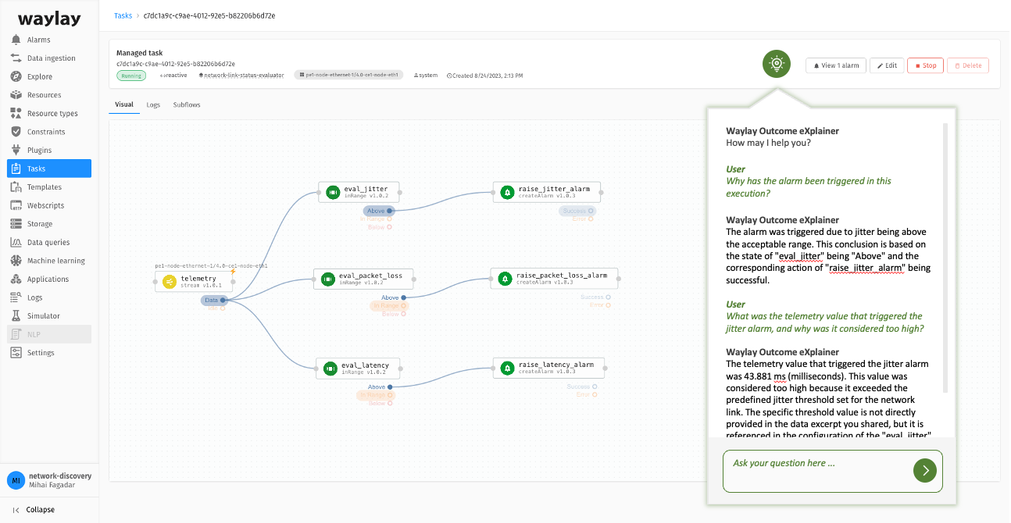
Task: Click the pe1-node-ethernet resource tag
Action: click(348, 75)
